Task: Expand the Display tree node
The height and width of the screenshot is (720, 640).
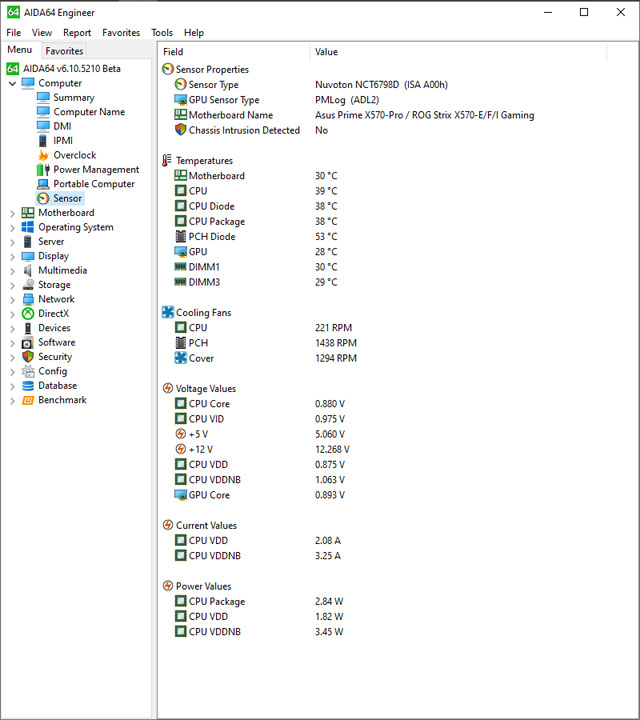Action: tap(12, 256)
